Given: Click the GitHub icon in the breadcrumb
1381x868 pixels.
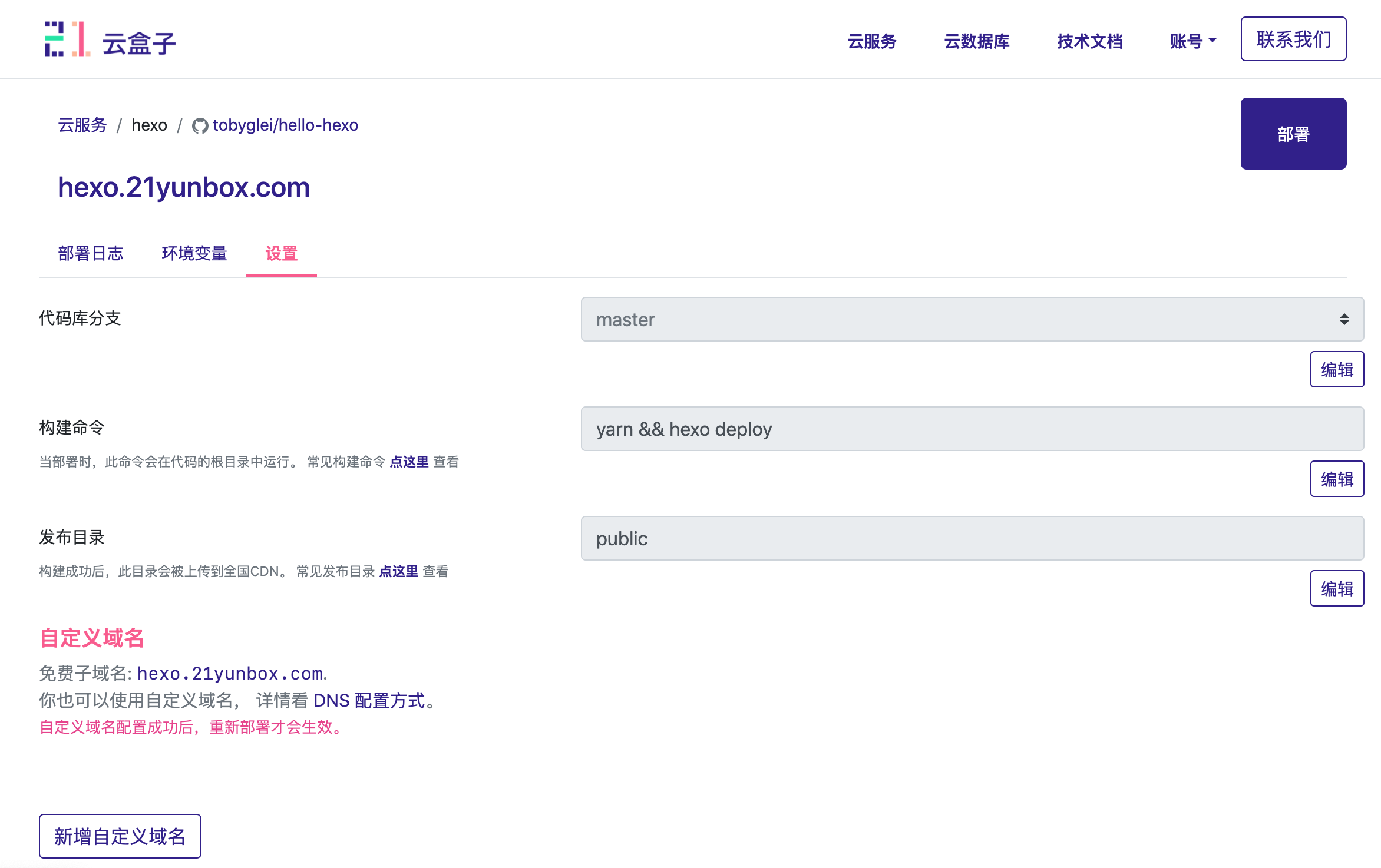Looking at the screenshot, I should [200, 125].
